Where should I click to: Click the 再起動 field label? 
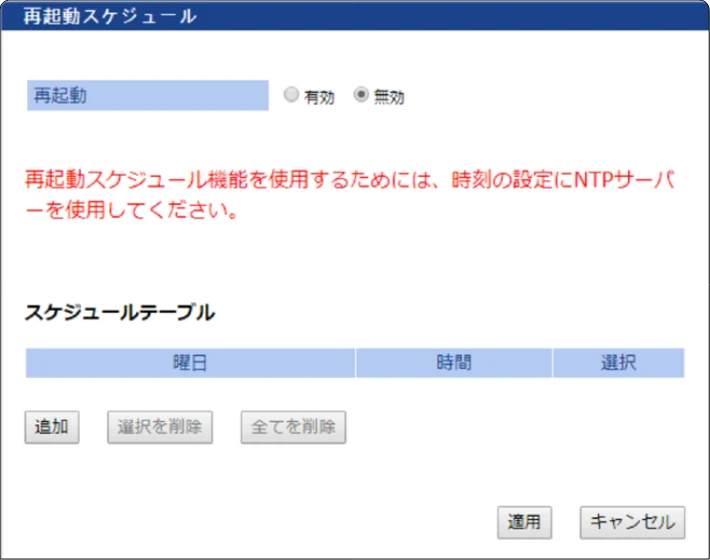pyautogui.click(x=148, y=96)
